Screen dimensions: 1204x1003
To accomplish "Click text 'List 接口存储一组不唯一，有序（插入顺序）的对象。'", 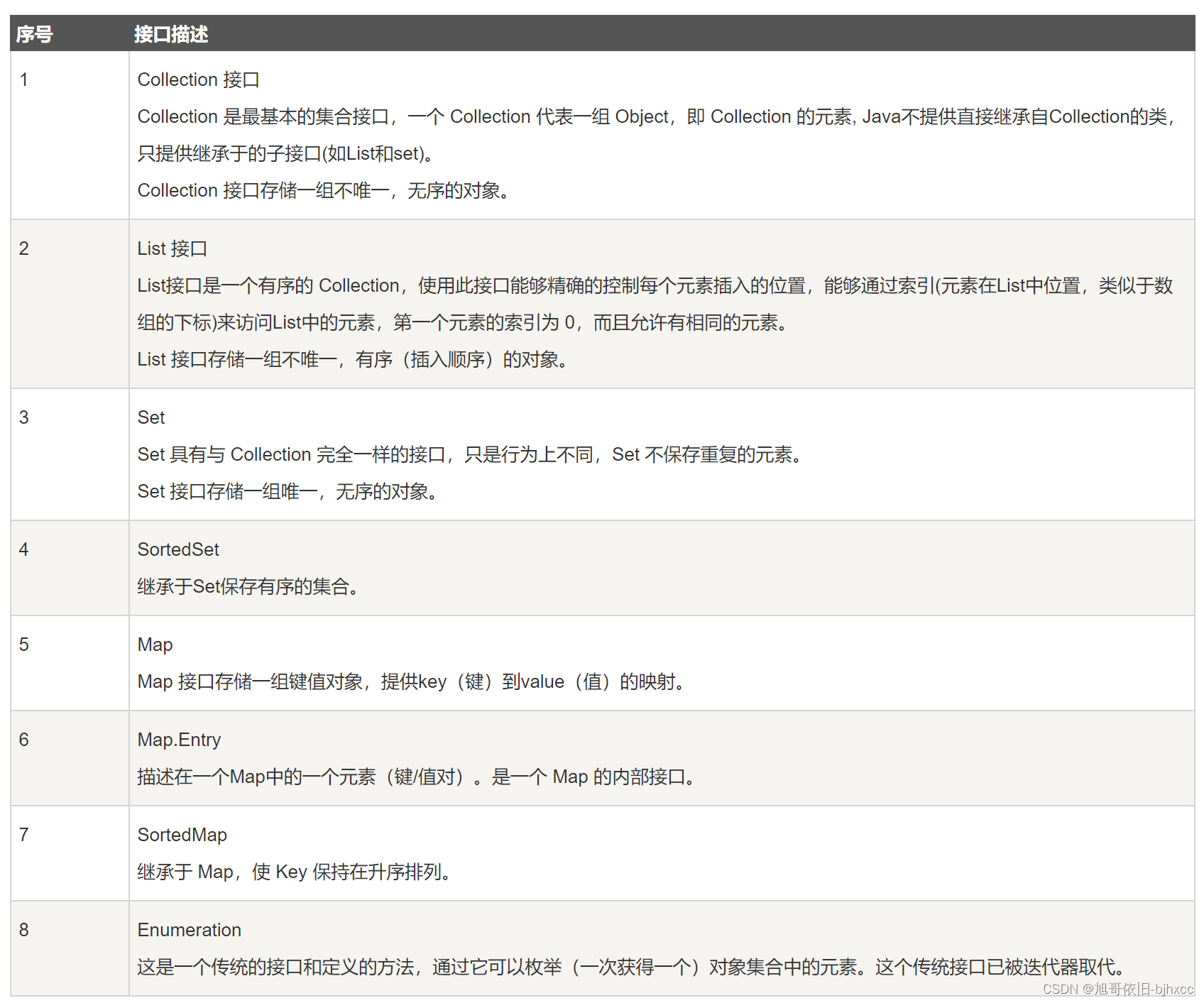I will pyautogui.click(x=353, y=359).
